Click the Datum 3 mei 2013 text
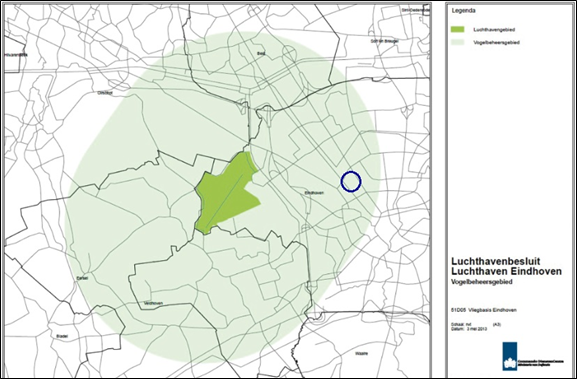Viewport: 577px width, 379px height. [x=469, y=329]
